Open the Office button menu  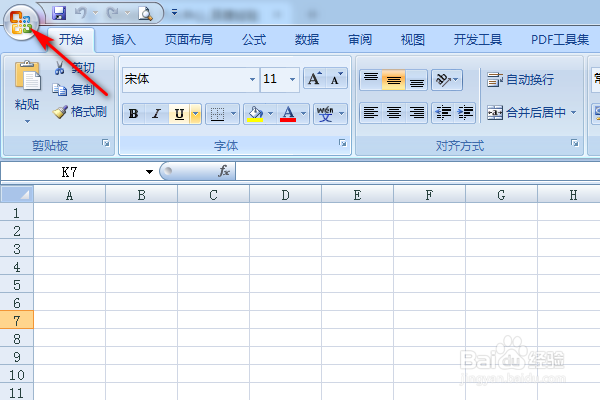(21, 22)
